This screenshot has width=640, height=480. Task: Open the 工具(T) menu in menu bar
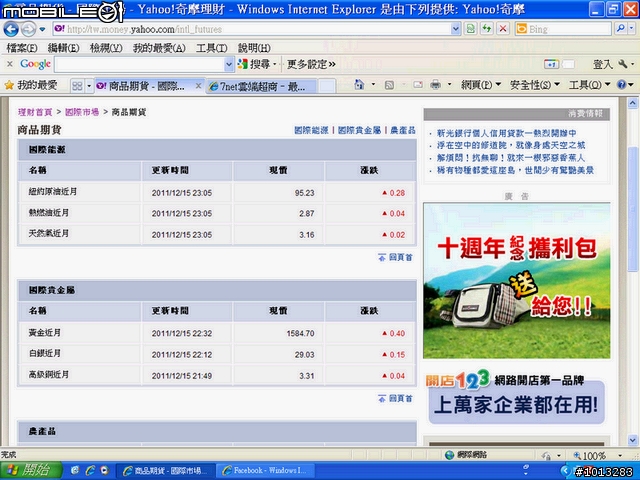(x=211, y=48)
